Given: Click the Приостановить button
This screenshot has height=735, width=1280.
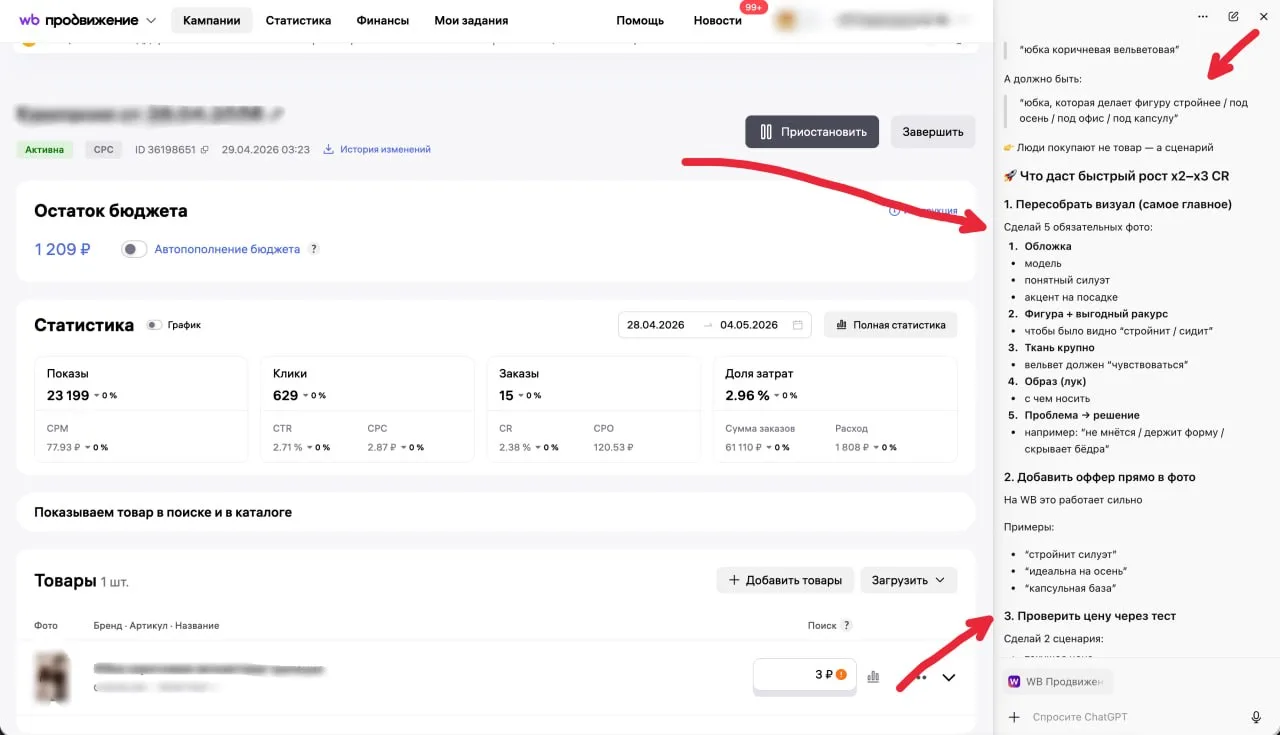Looking at the screenshot, I should (x=812, y=131).
